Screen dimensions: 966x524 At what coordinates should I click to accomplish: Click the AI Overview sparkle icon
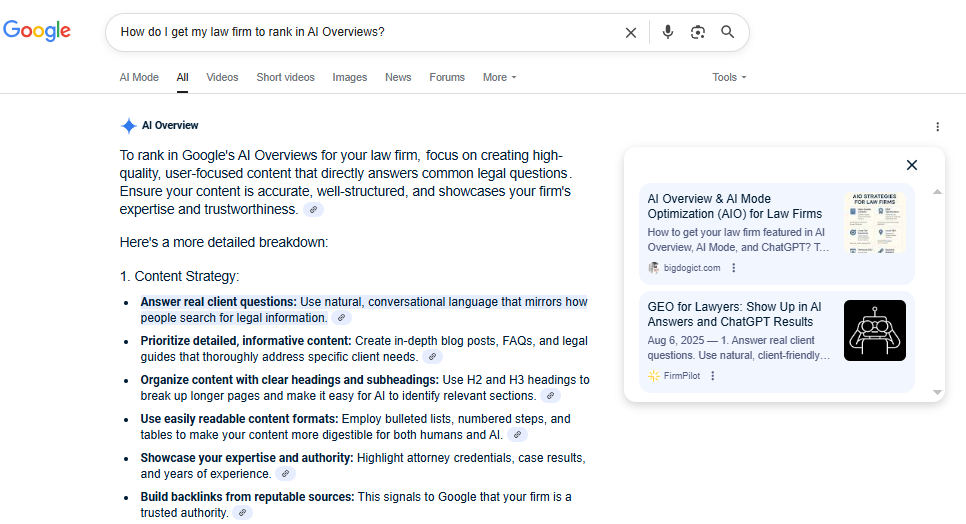128,126
